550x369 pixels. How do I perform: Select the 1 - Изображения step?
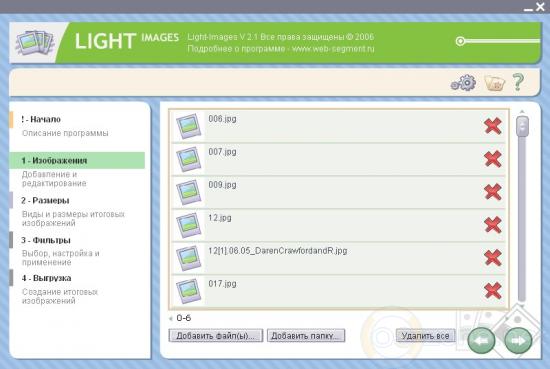point(77,161)
